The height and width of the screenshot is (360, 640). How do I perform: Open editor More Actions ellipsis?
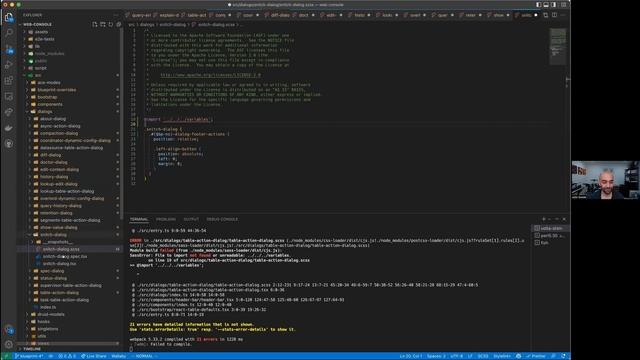(x=563, y=15)
